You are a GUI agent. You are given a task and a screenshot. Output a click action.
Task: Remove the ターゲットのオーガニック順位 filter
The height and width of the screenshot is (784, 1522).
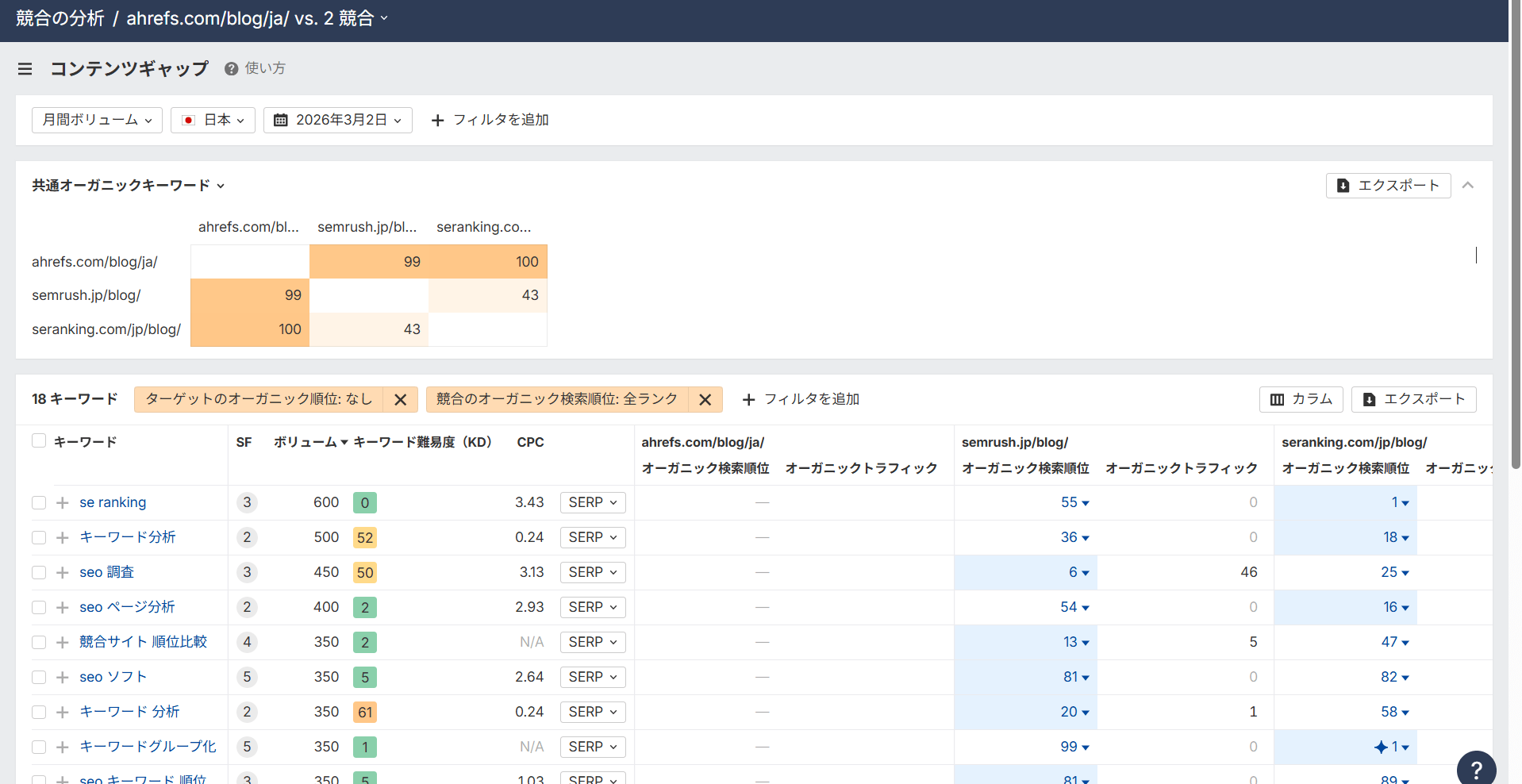pos(400,399)
